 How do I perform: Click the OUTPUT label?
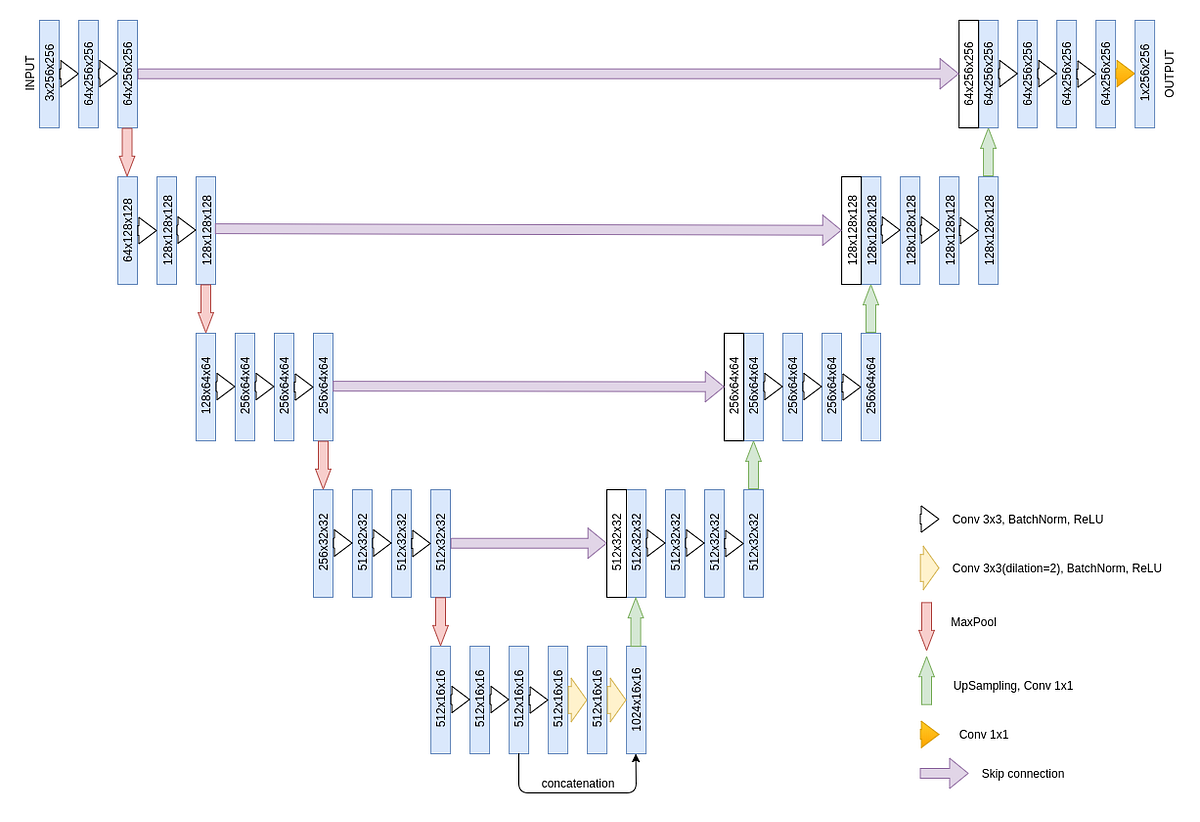point(1170,73)
